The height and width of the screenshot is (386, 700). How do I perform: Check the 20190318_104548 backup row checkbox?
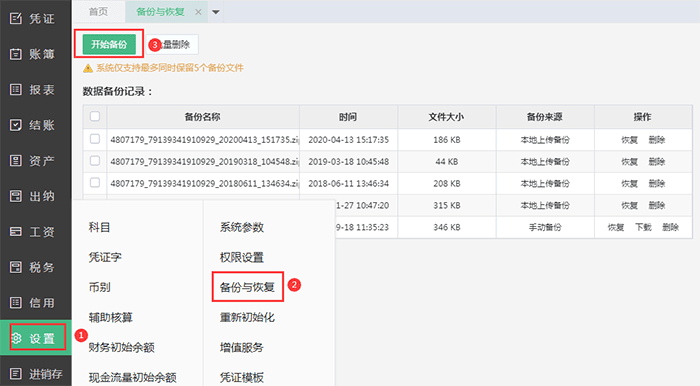[95, 161]
